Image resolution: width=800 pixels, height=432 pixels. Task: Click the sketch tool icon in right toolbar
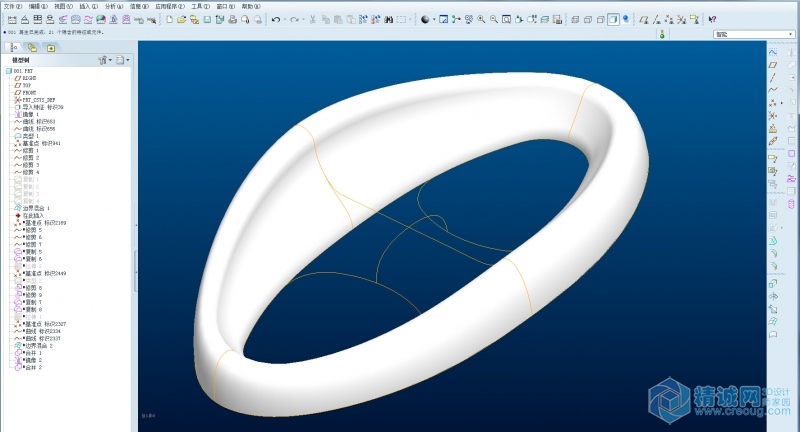[x=773, y=52]
